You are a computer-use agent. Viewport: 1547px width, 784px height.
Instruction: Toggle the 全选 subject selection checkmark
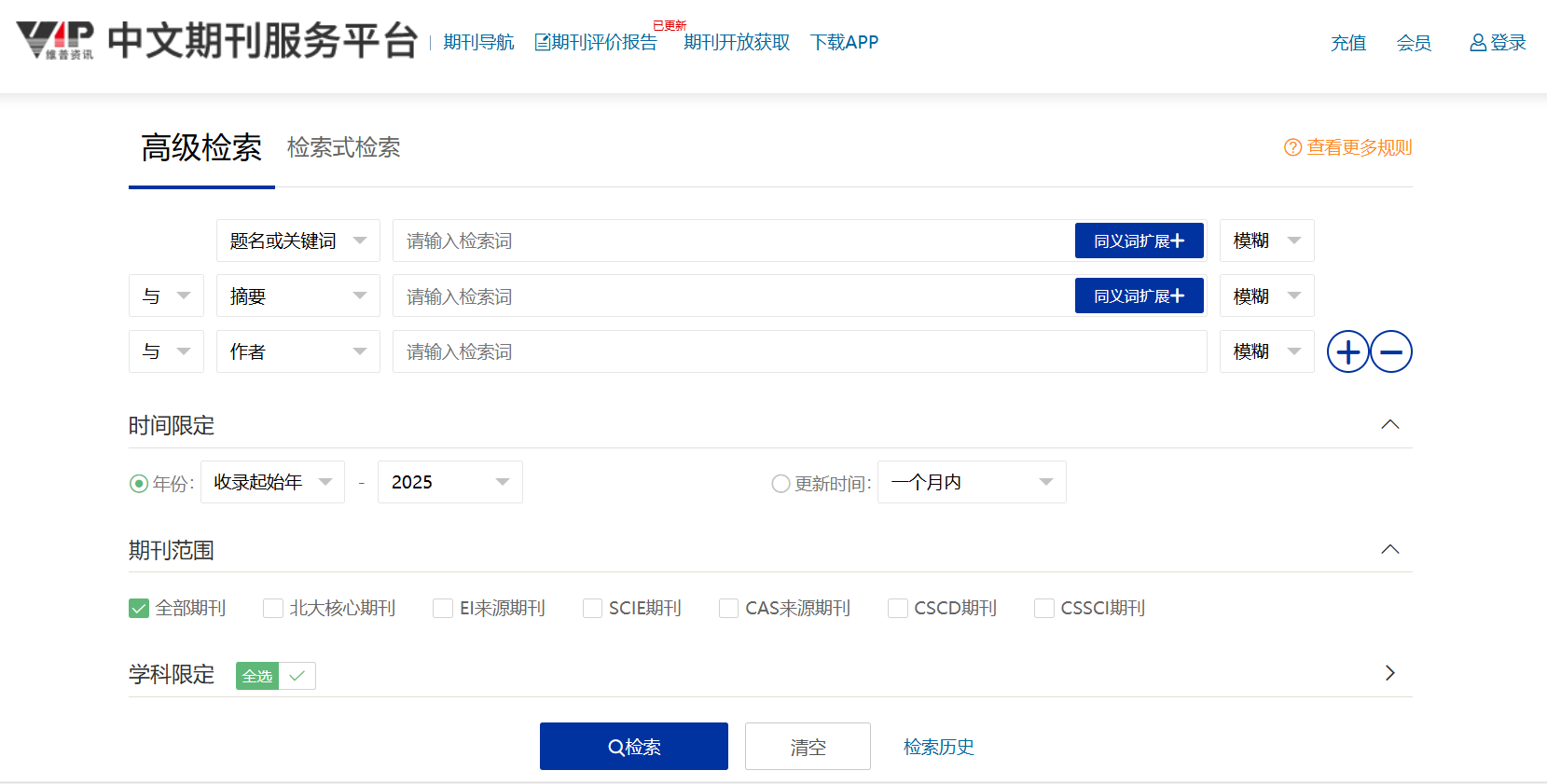point(297,676)
